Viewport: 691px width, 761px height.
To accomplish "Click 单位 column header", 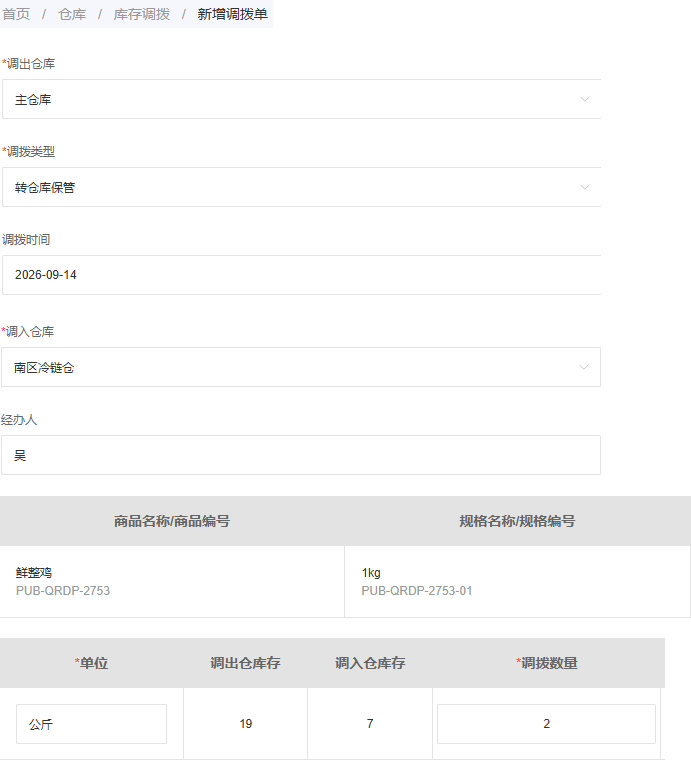I will [91, 663].
